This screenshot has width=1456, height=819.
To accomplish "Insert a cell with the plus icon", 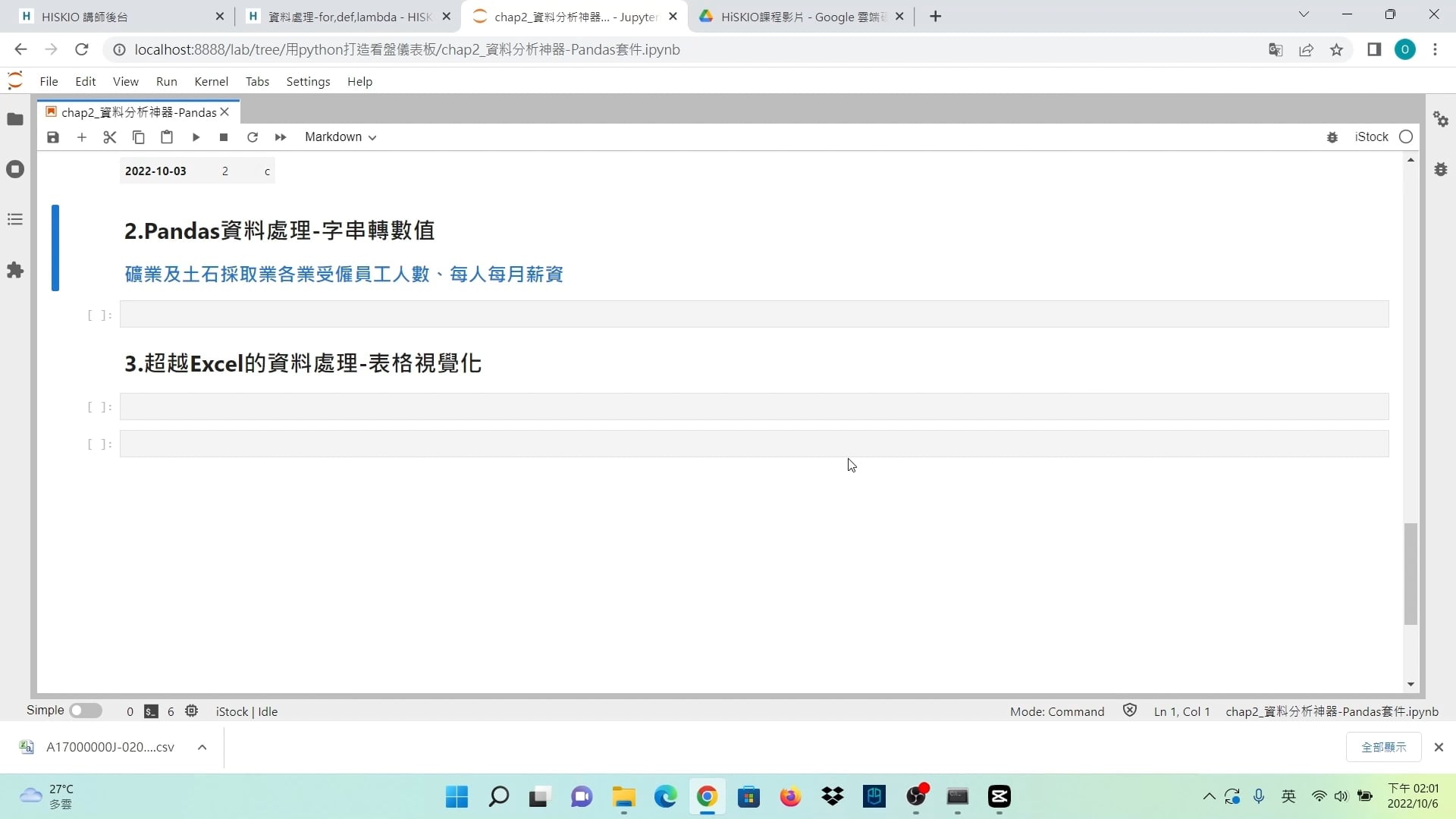I will pyautogui.click(x=82, y=137).
